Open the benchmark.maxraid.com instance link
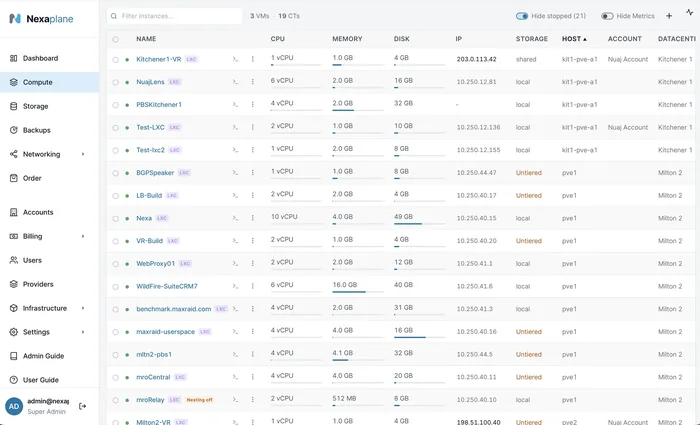 (174, 309)
